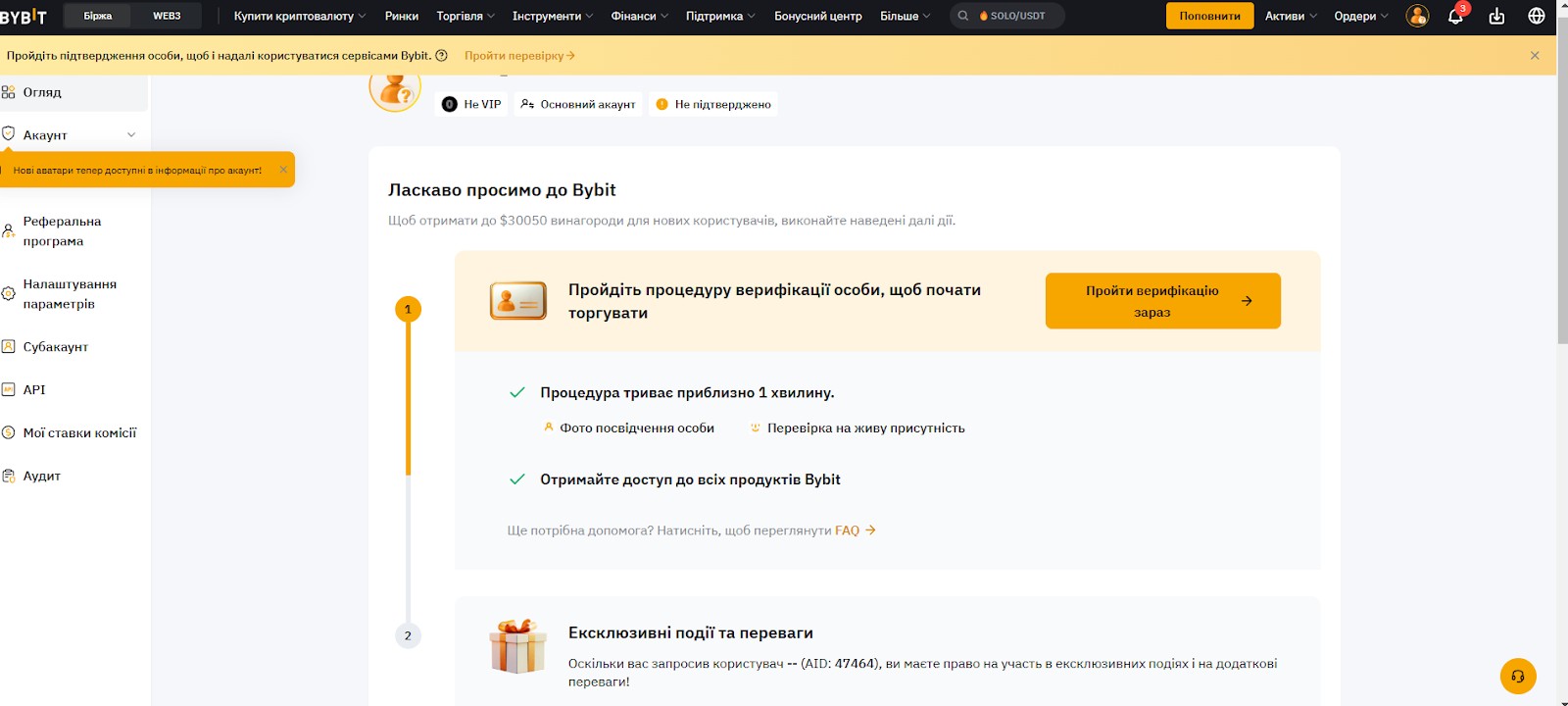Click 'Перевірка на живу присутність' text

tap(866, 429)
